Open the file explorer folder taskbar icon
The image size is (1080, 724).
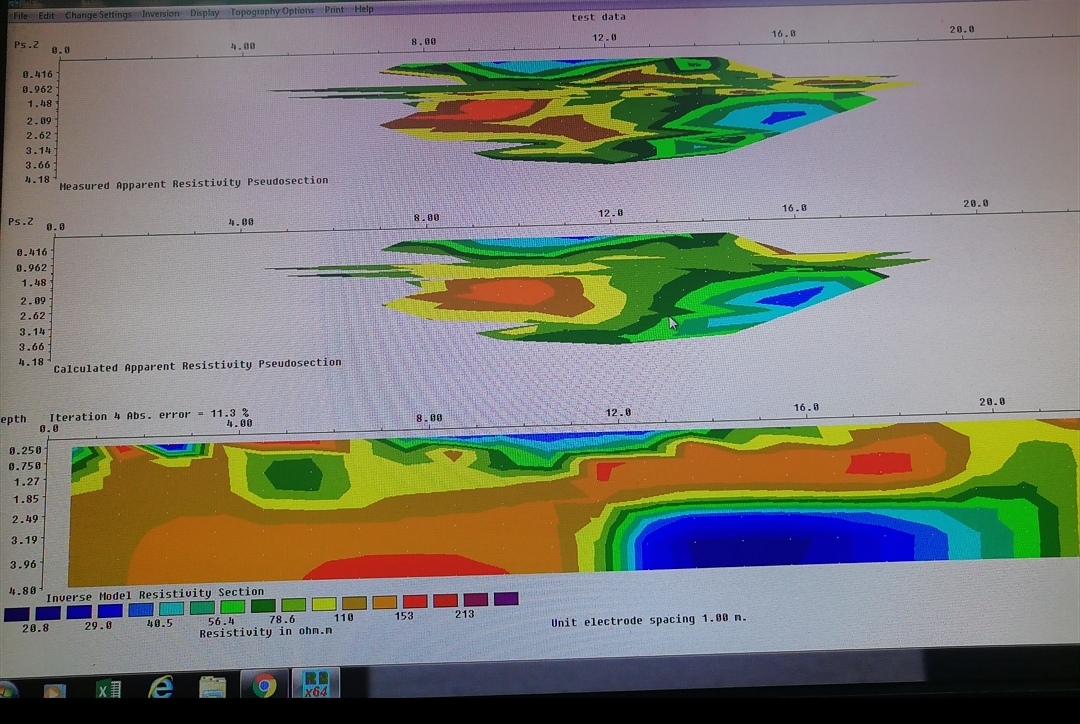(212, 688)
